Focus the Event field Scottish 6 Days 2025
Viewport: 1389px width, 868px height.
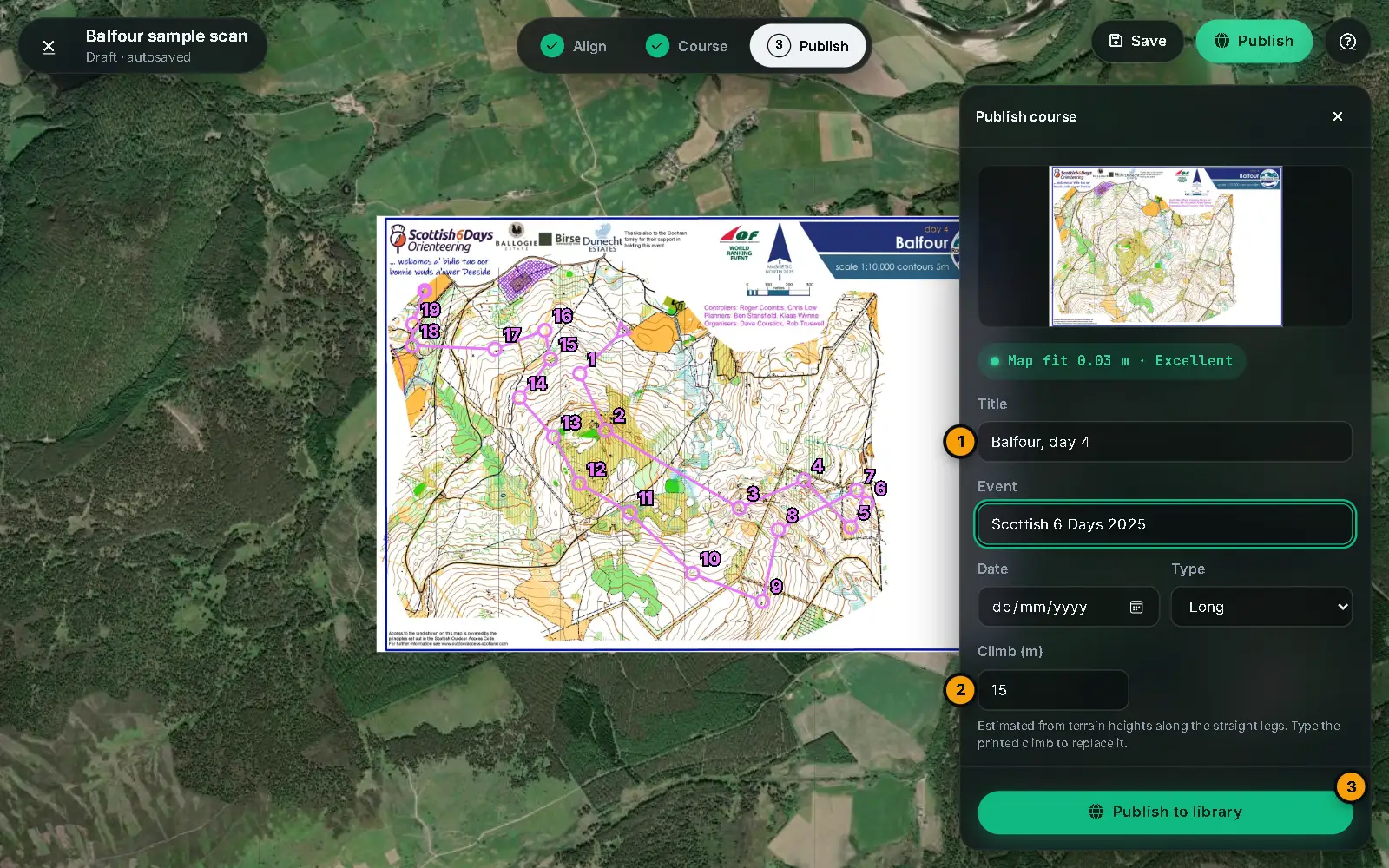point(1165,524)
